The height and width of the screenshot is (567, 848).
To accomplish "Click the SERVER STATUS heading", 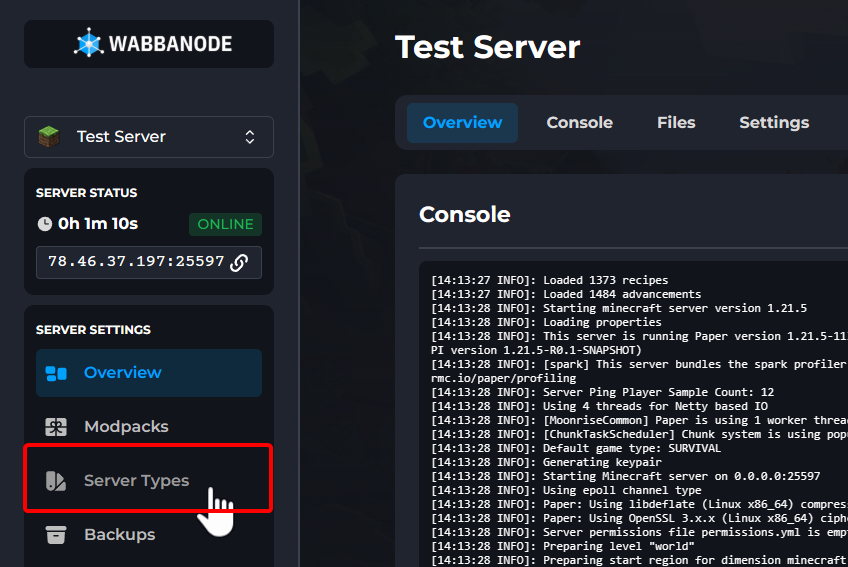I will tap(87, 193).
